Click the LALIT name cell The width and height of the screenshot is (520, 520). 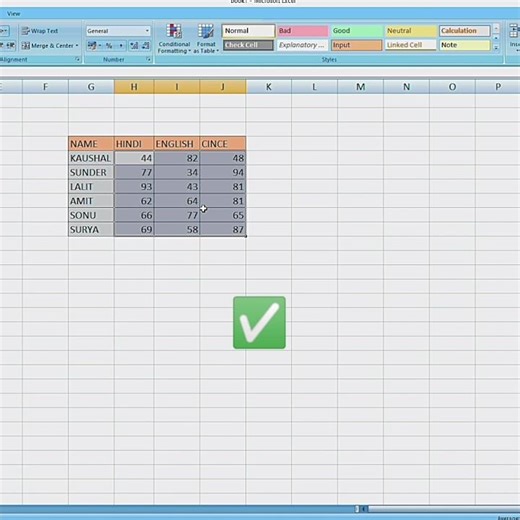pos(91,187)
